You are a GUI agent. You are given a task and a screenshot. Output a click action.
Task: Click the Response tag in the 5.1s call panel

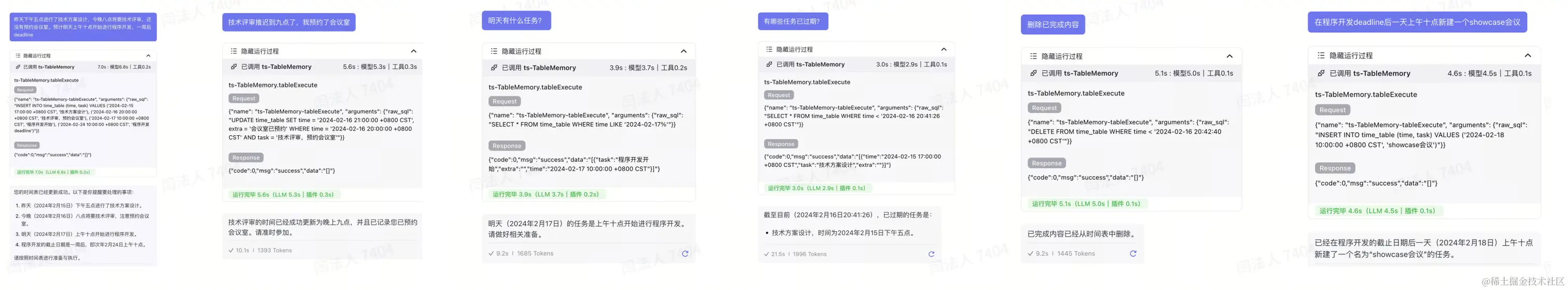(1047, 163)
